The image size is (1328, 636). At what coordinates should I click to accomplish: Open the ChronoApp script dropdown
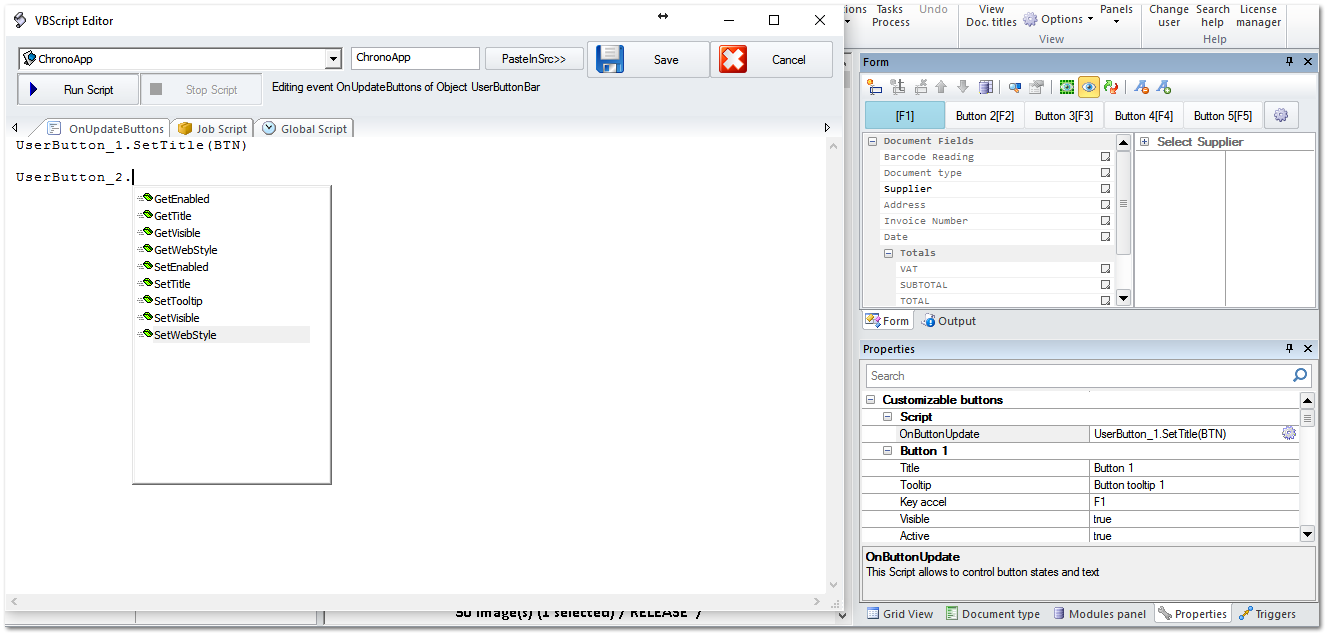pyautogui.click(x=333, y=58)
